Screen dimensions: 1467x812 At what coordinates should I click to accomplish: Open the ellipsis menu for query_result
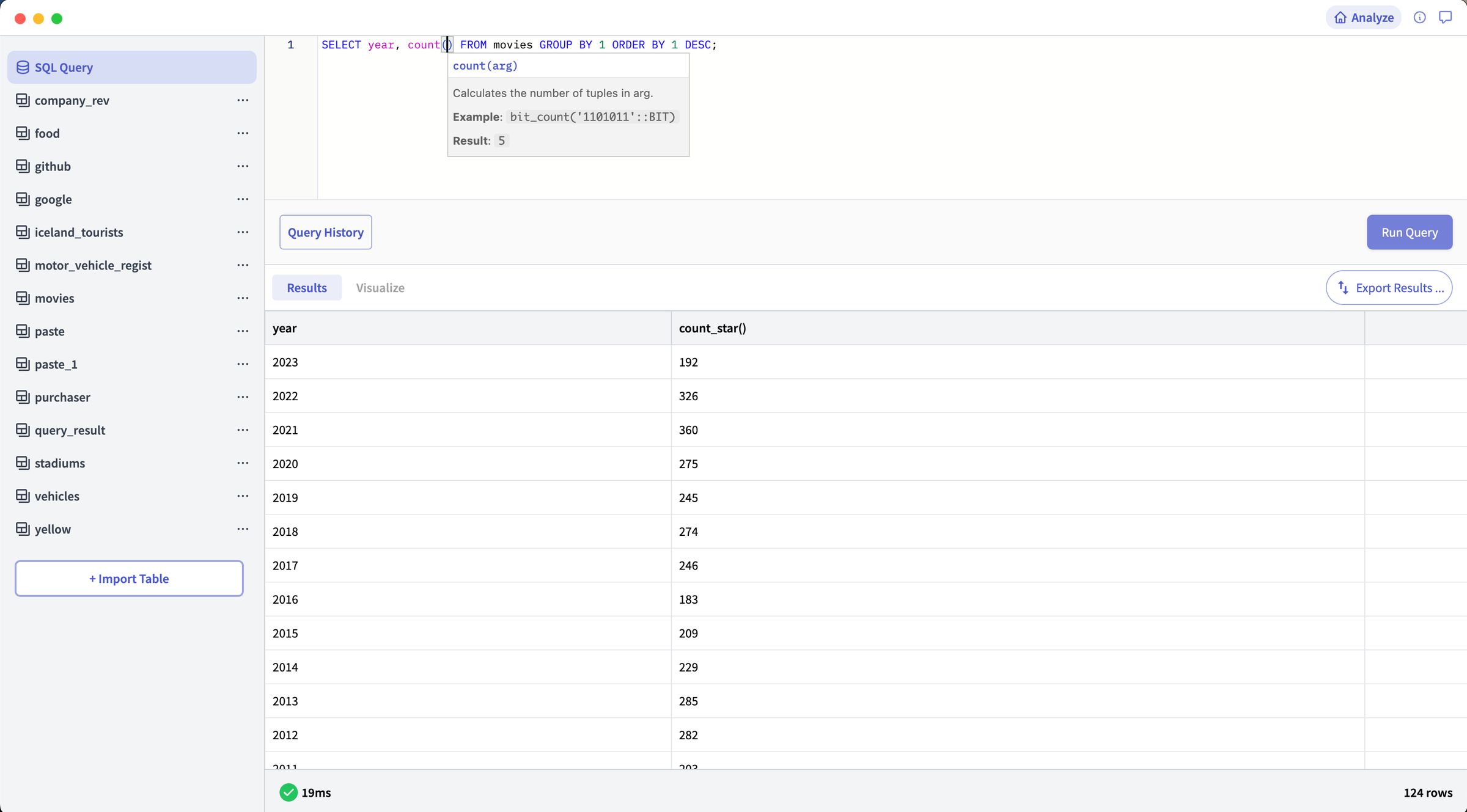(243, 430)
